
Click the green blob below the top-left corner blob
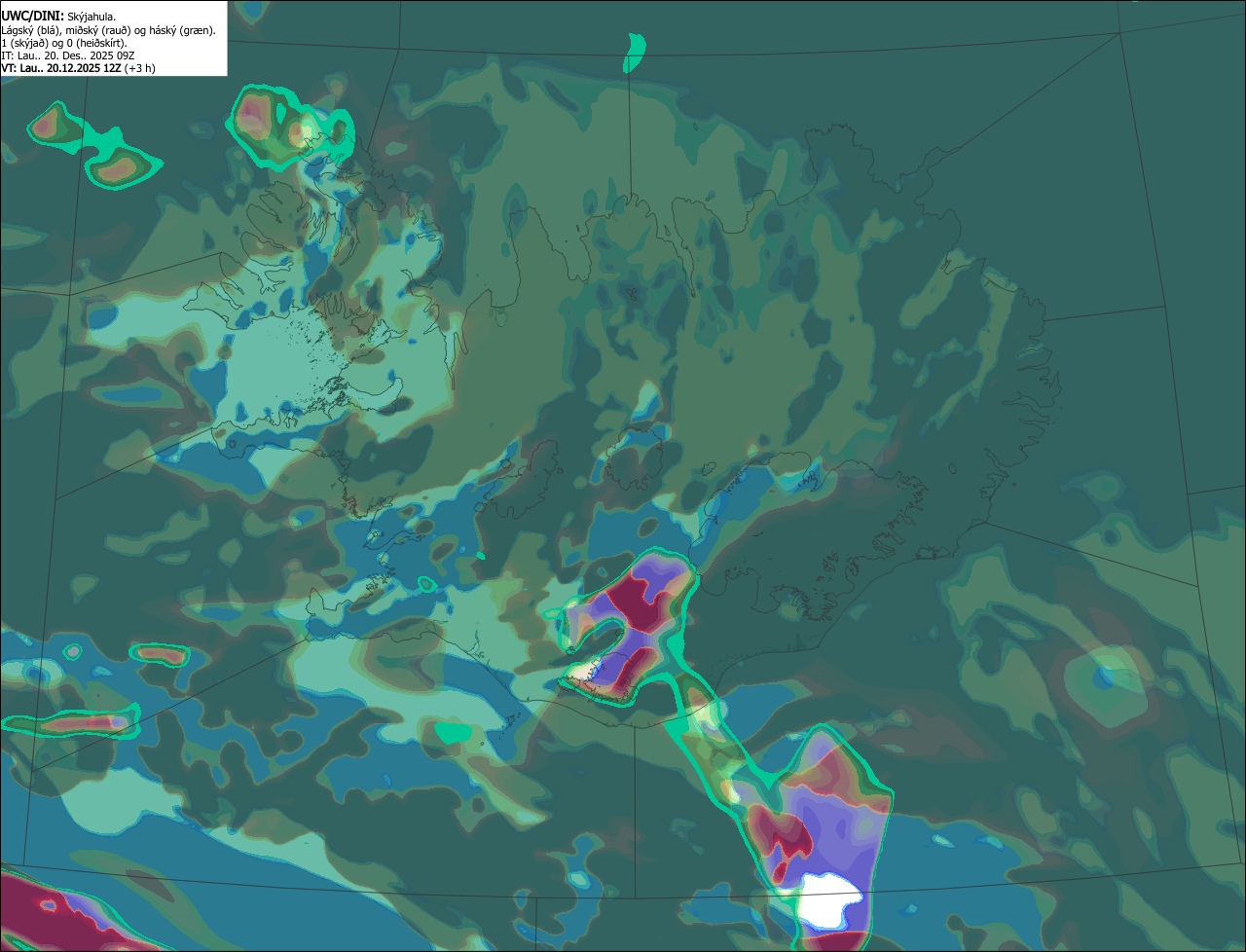120,167
